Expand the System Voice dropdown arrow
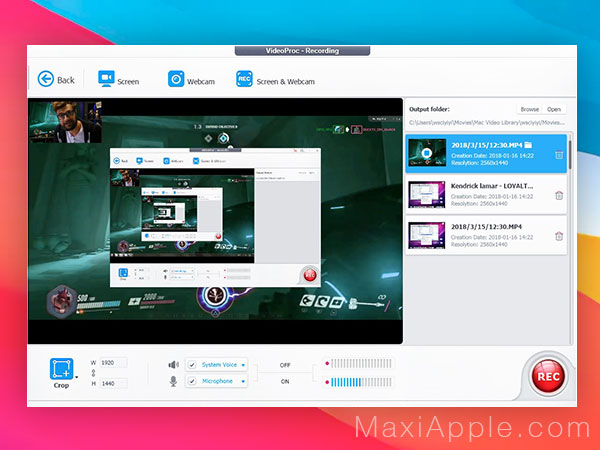 (243, 365)
